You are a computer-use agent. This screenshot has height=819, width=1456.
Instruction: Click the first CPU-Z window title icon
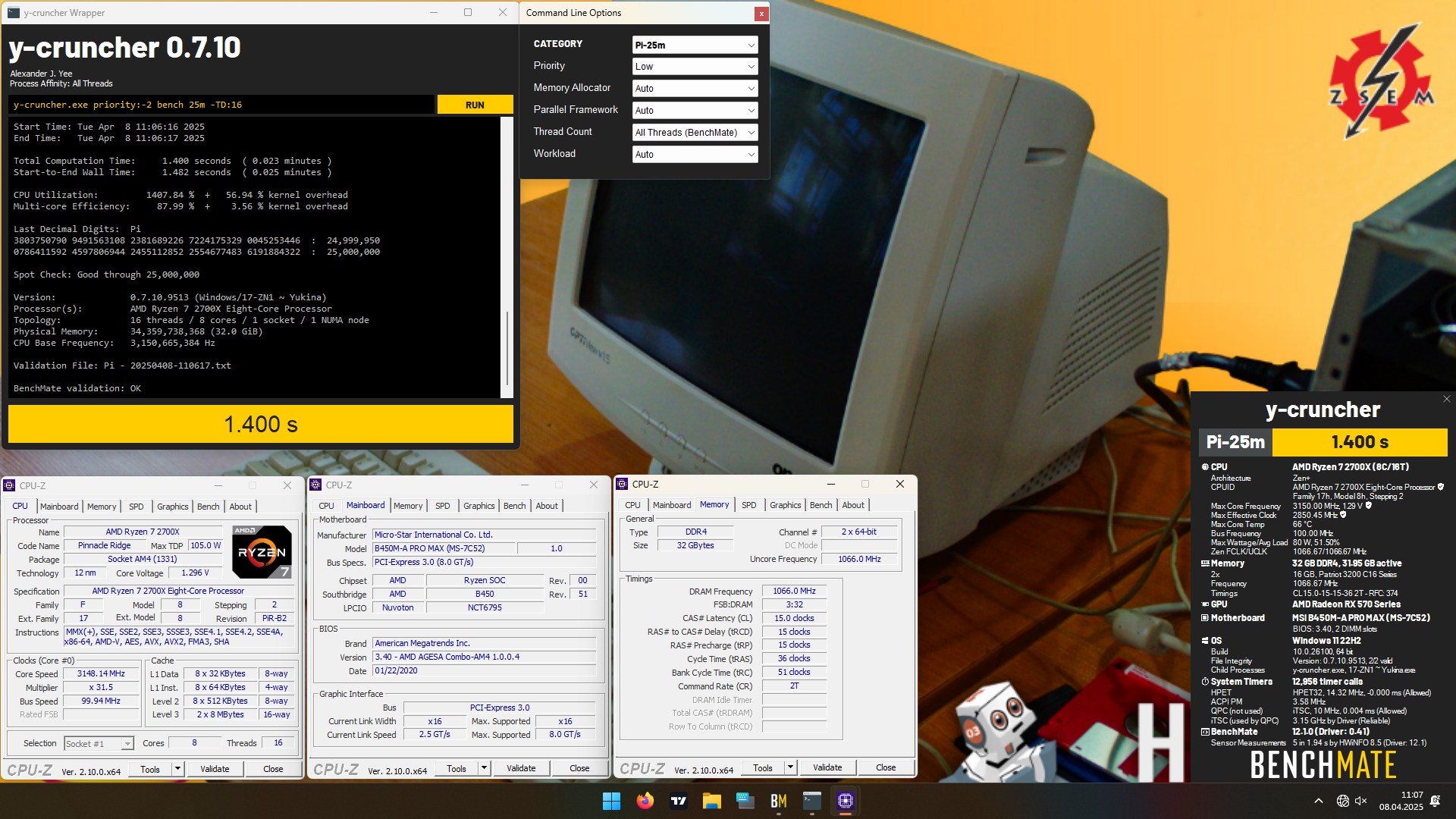[x=10, y=485]
